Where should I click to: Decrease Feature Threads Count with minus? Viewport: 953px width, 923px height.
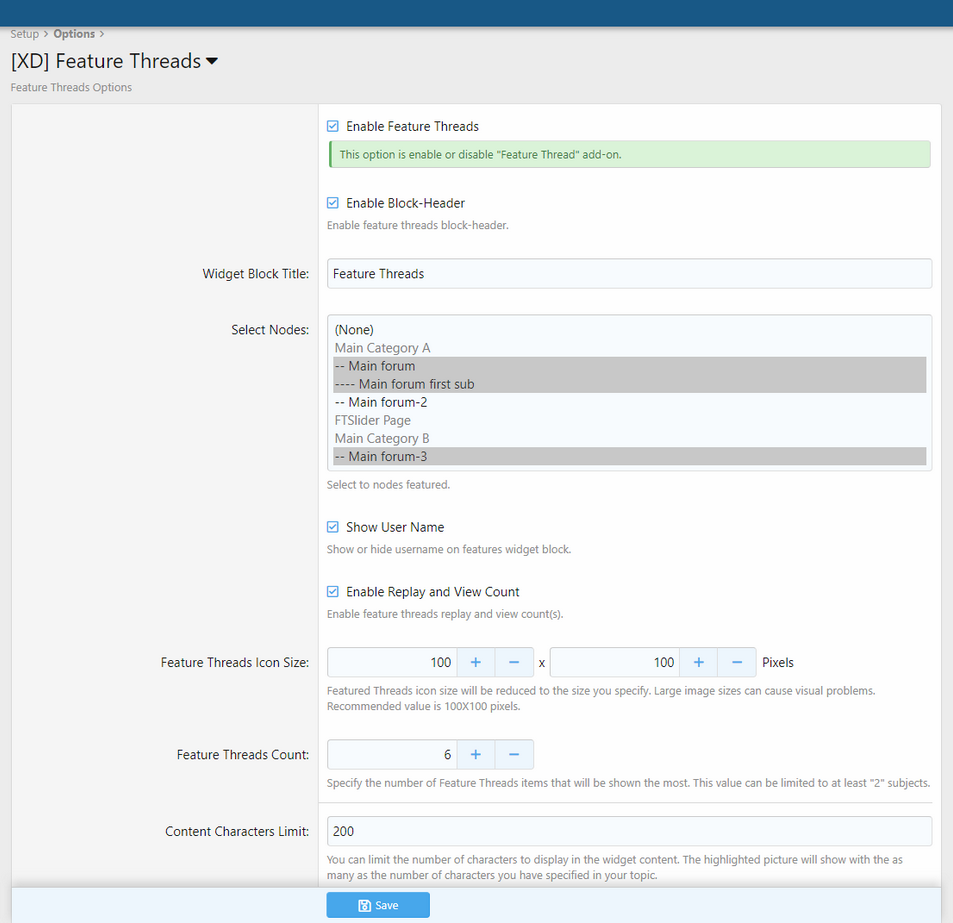pos(514,754)
